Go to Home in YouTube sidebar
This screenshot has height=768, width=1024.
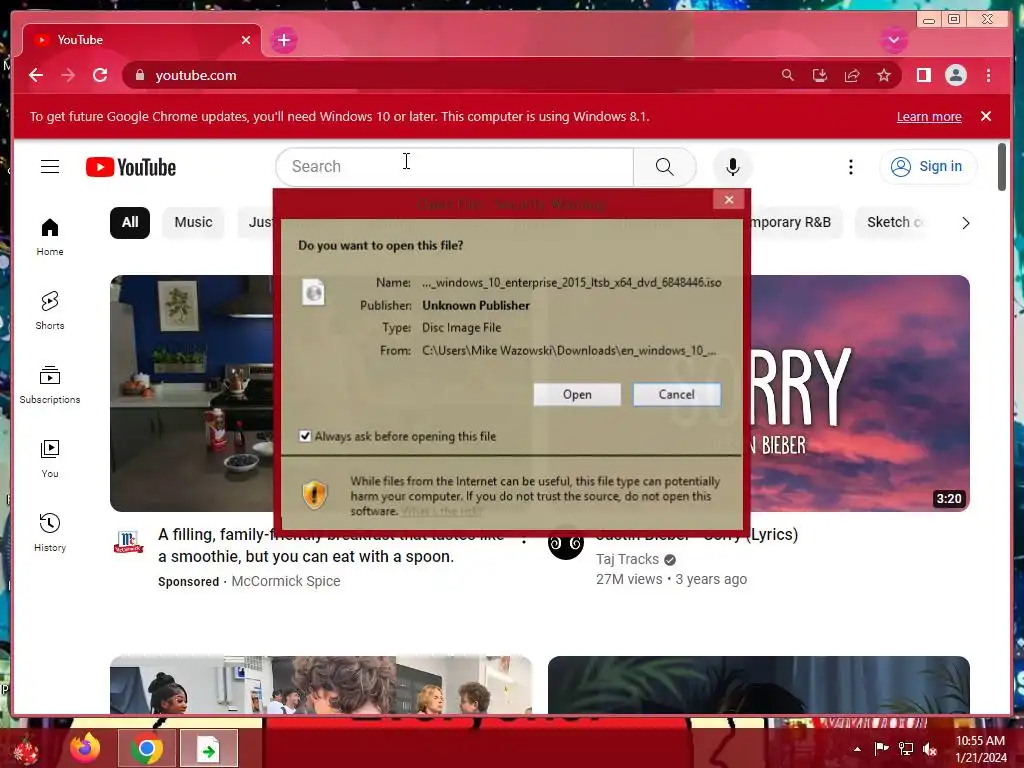point(50,236)
